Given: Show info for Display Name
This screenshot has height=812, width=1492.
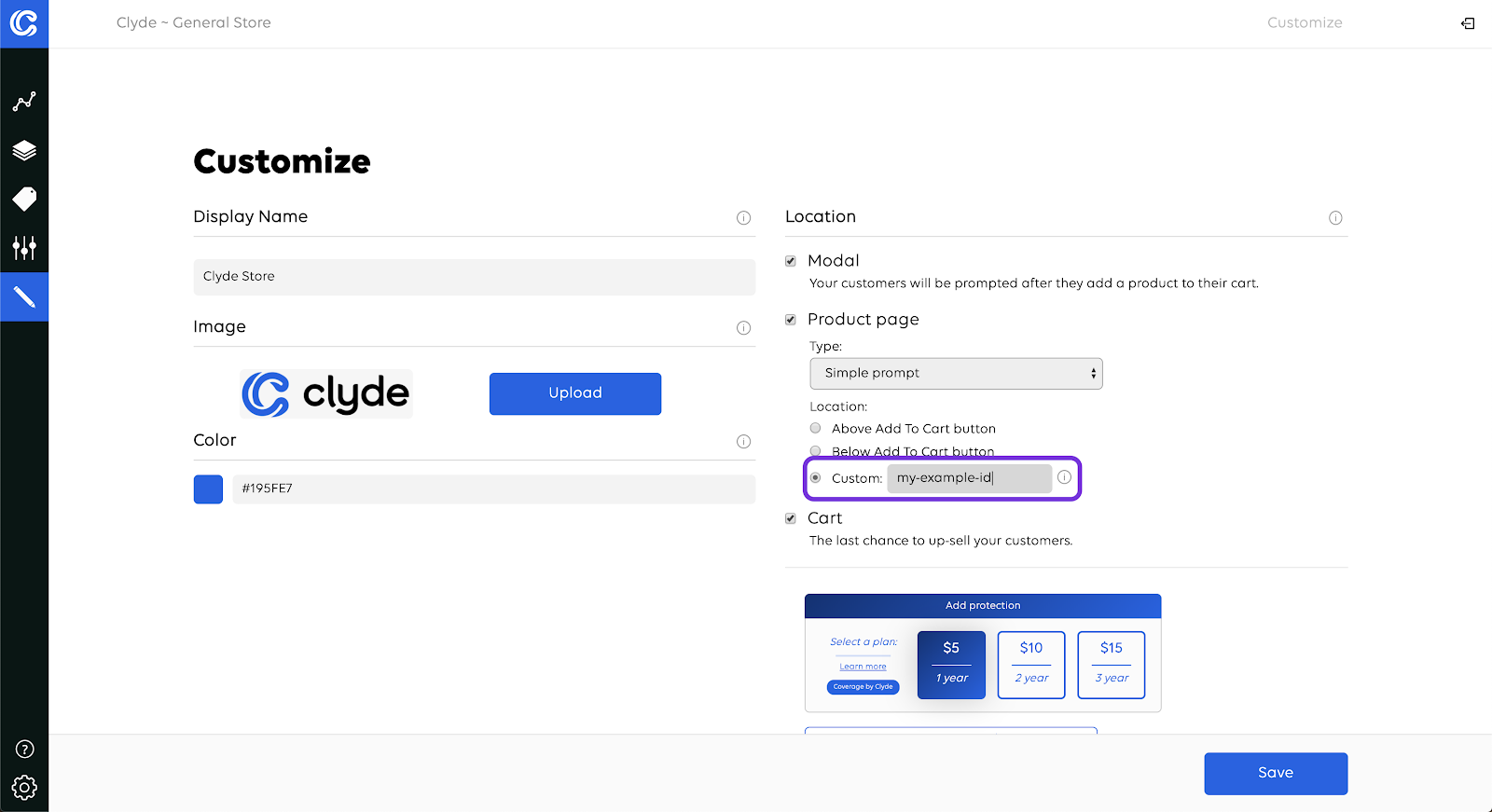Looking at the screenshot, I should [743, 218].
